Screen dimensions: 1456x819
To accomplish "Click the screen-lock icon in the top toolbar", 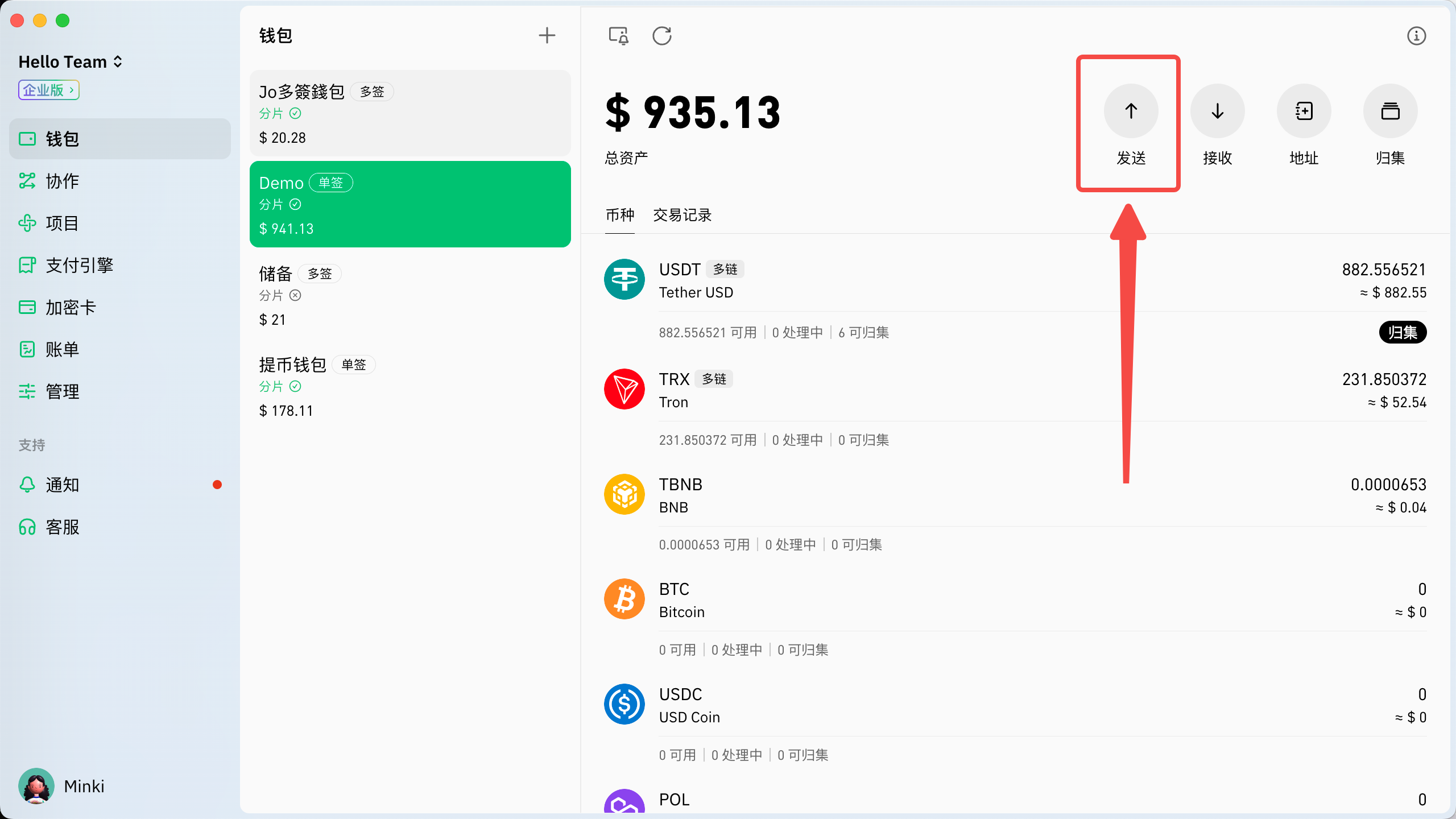I will click(x=618, y=36).
